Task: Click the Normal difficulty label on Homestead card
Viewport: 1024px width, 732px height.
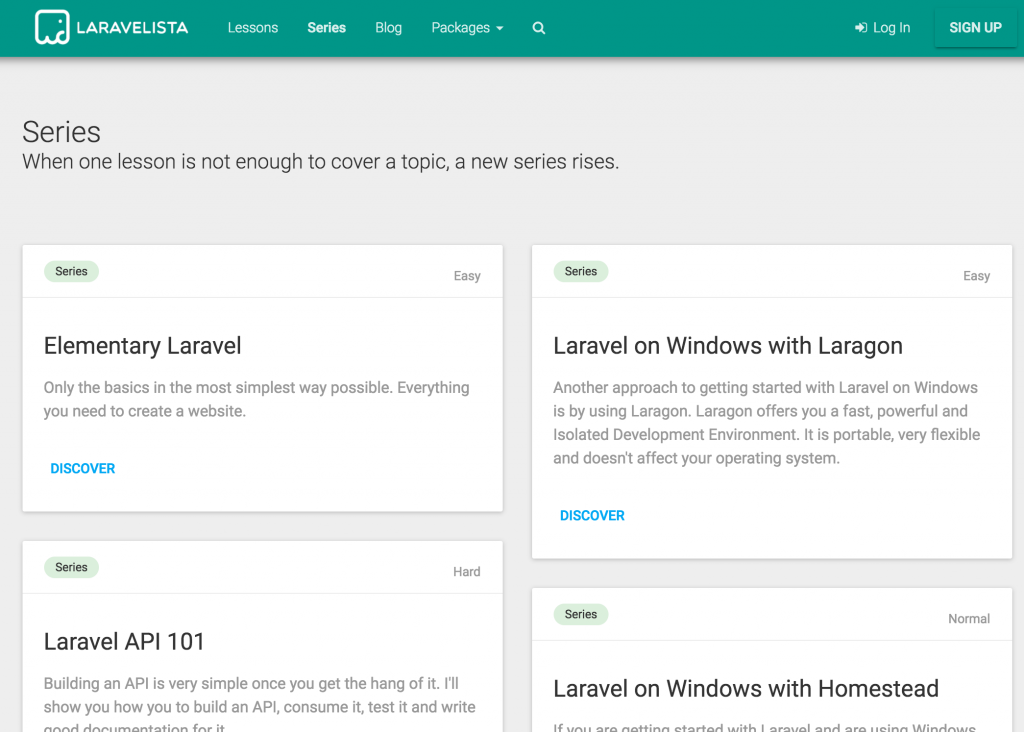Action: point(969,618)
